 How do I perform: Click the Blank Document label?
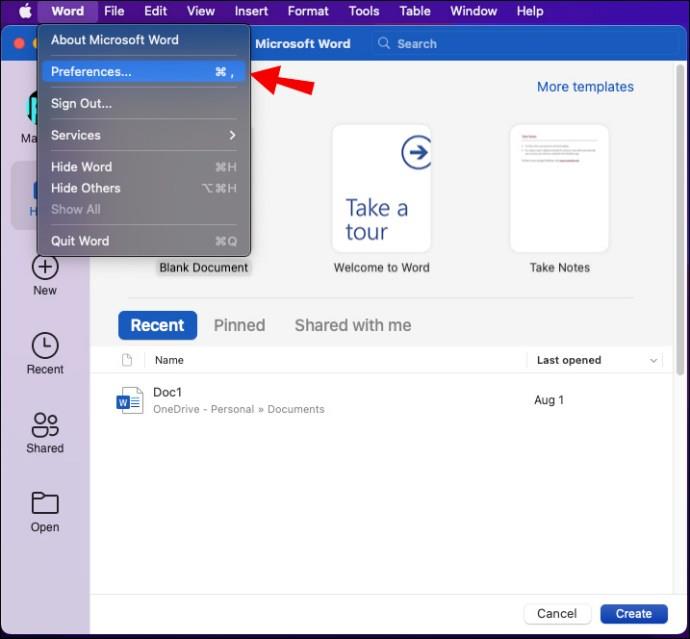203,268
